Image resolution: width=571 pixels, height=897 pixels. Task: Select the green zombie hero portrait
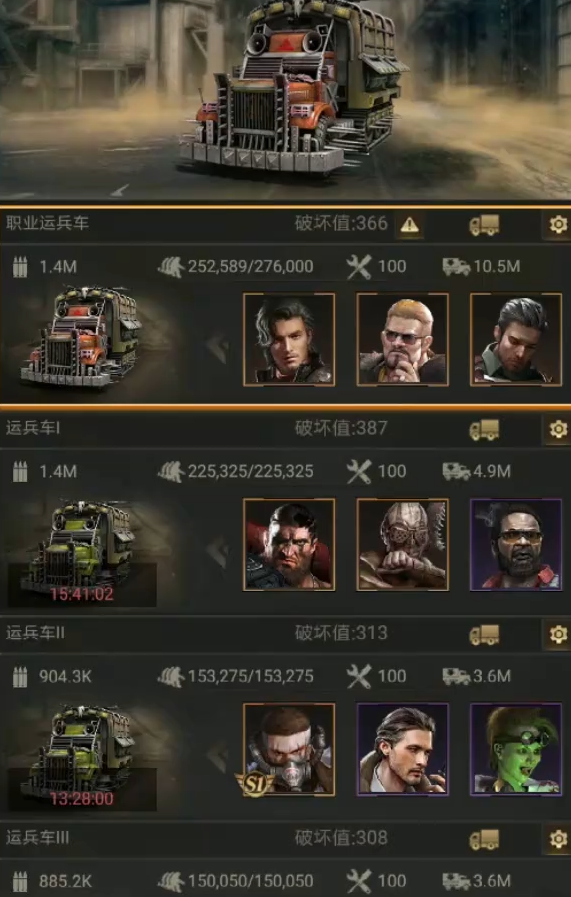click(516, 749)
